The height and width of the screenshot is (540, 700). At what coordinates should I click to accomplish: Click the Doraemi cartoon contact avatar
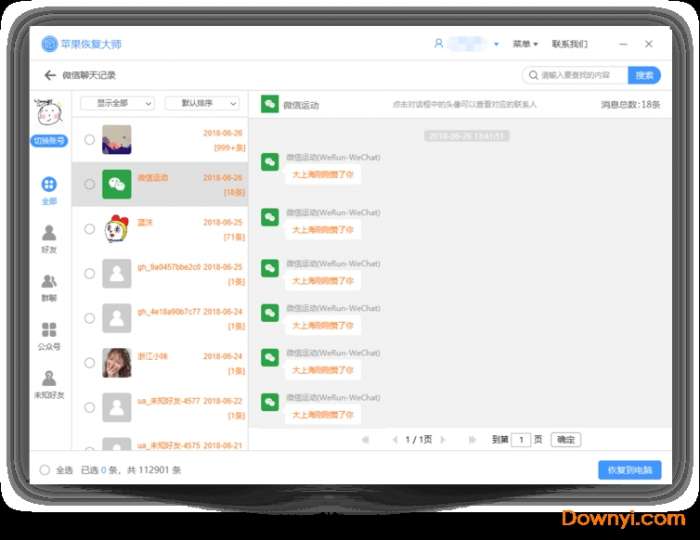[117, 229]
